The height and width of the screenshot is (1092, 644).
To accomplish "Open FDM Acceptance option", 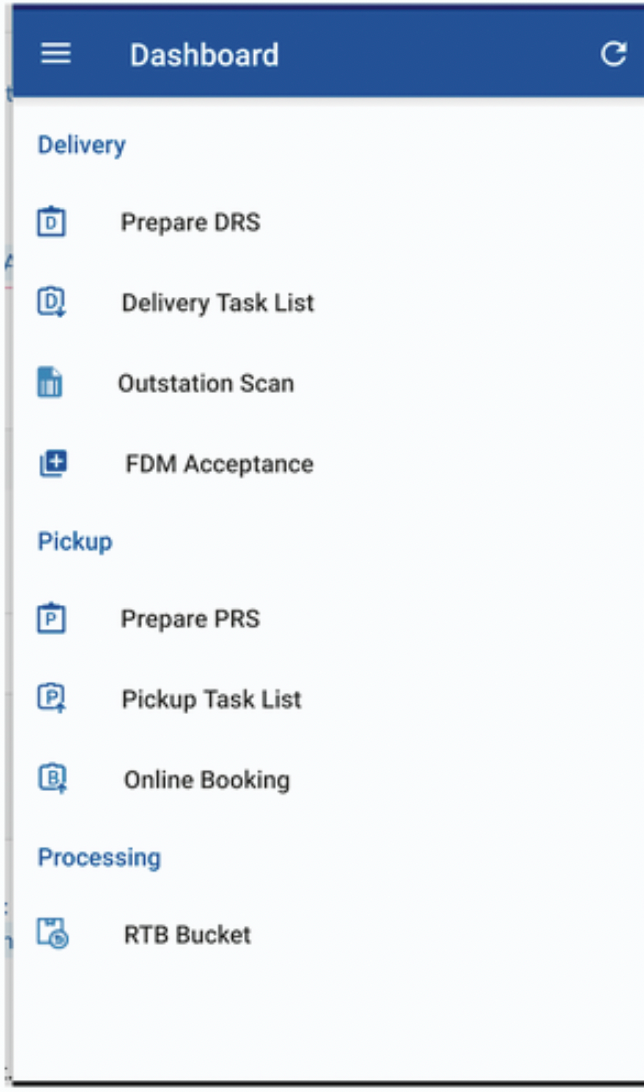I will point(219,464).
